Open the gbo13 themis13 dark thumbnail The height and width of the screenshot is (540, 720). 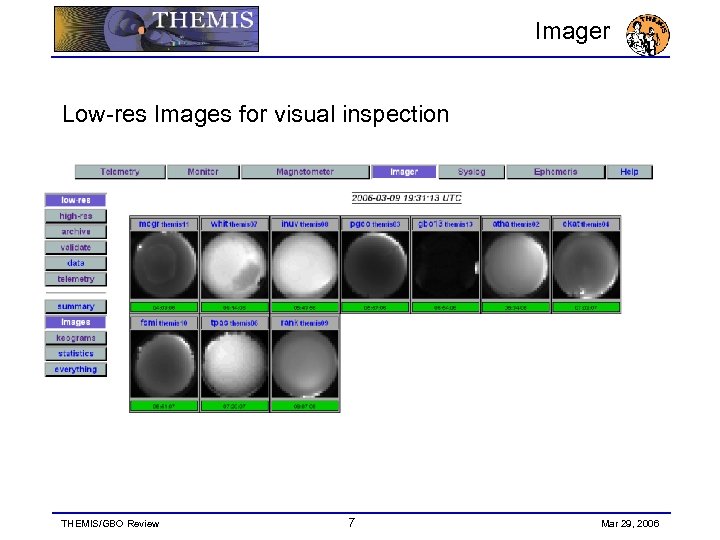coord(445,265)
